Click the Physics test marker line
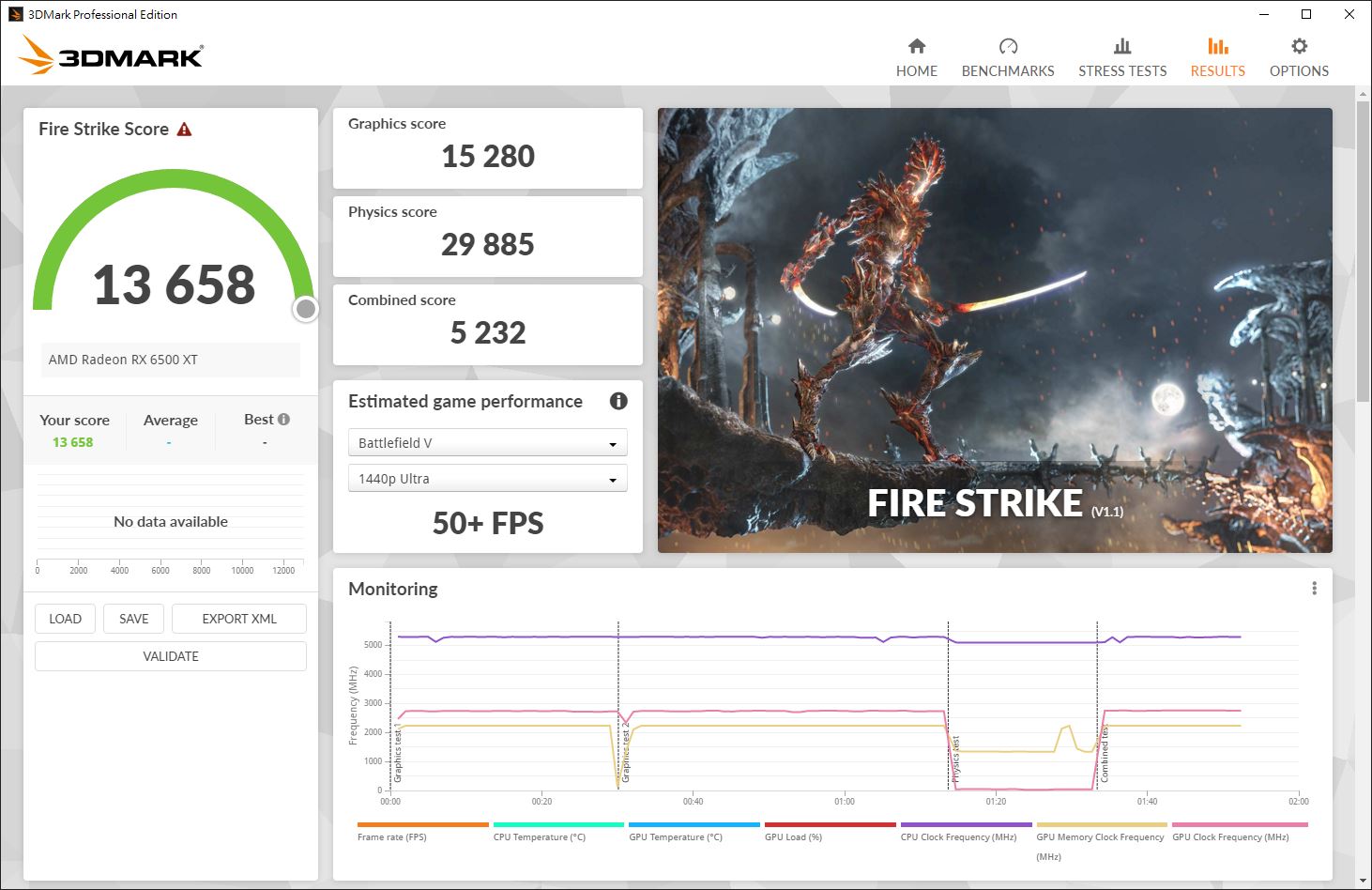The width and height of the screenshot is (1372, 890). click(949, 704)
